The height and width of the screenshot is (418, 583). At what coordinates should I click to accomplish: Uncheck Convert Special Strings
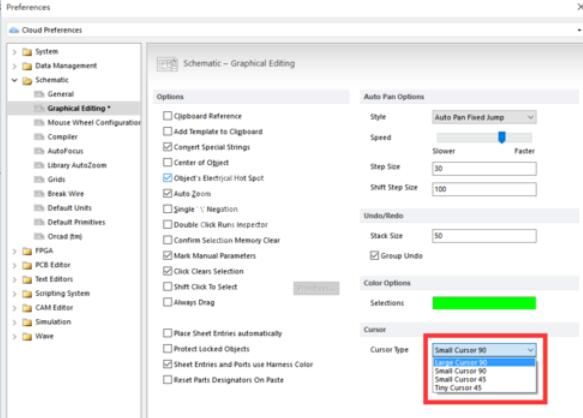pos(167,147)
